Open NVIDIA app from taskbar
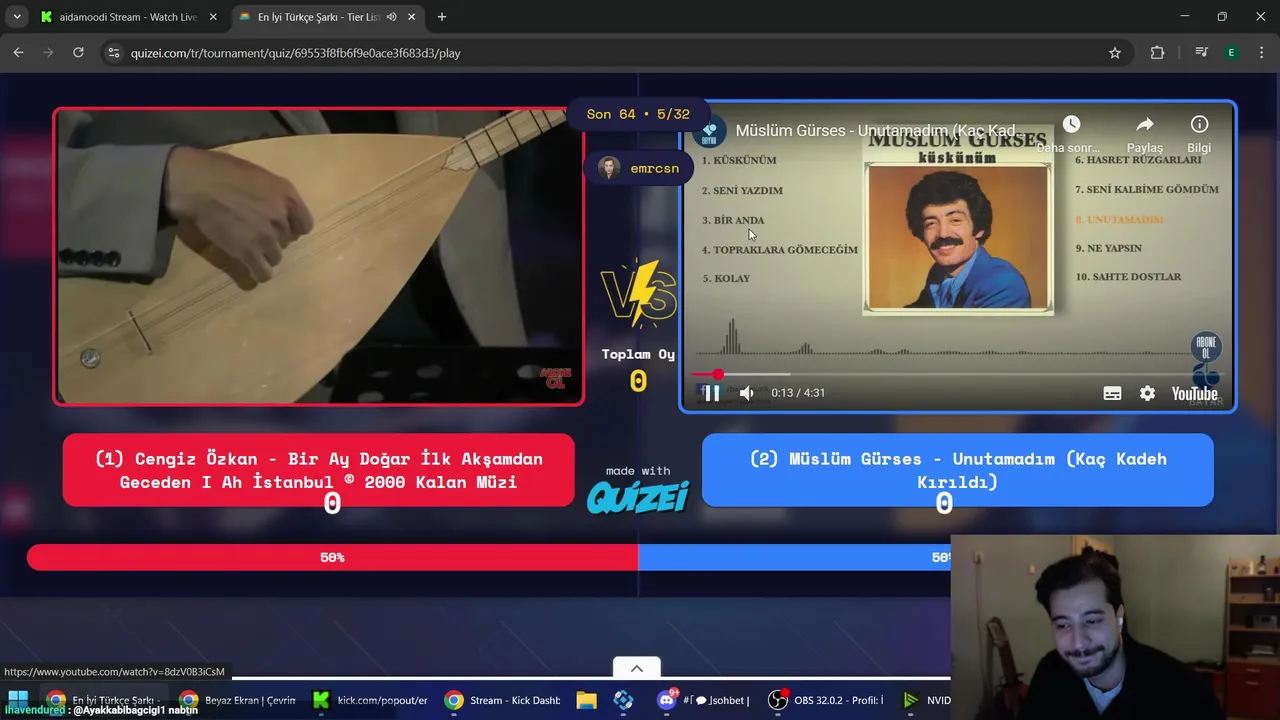 (x=925, y=700)
